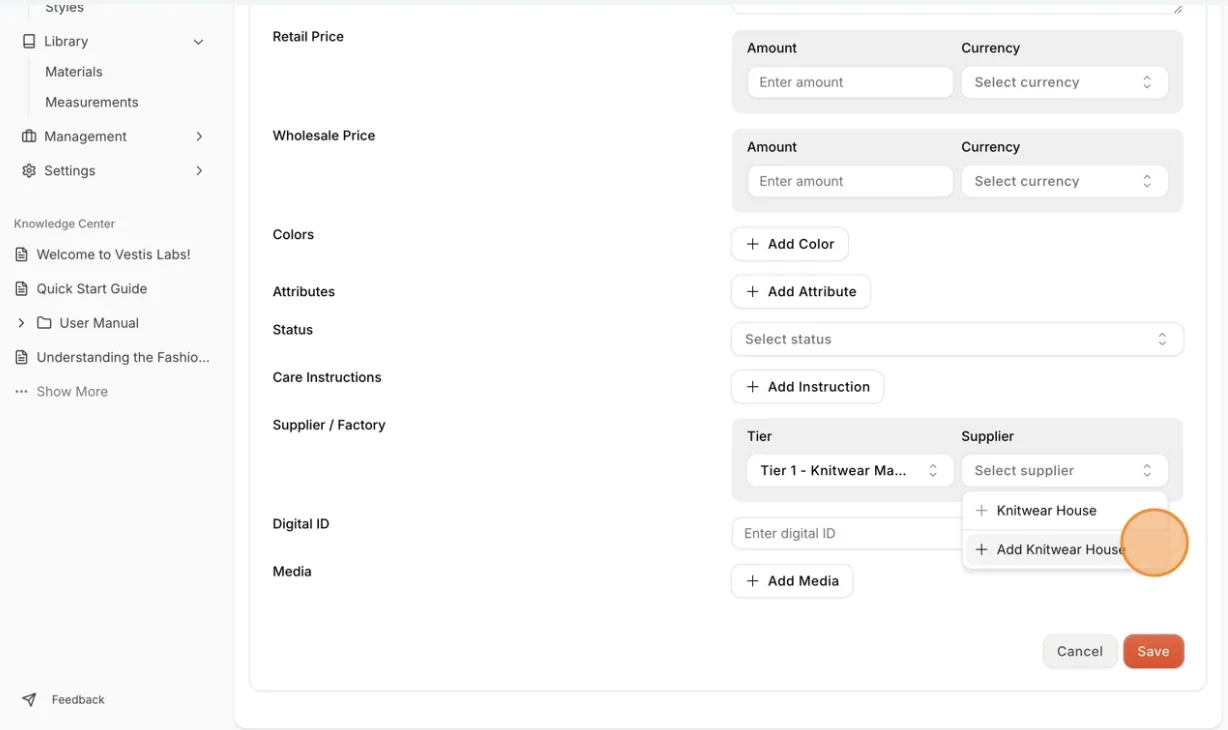Focus the Enter digital ID field
Image resolution: width=1228 pixels, height=730 pixels.
tap(846, 534)
